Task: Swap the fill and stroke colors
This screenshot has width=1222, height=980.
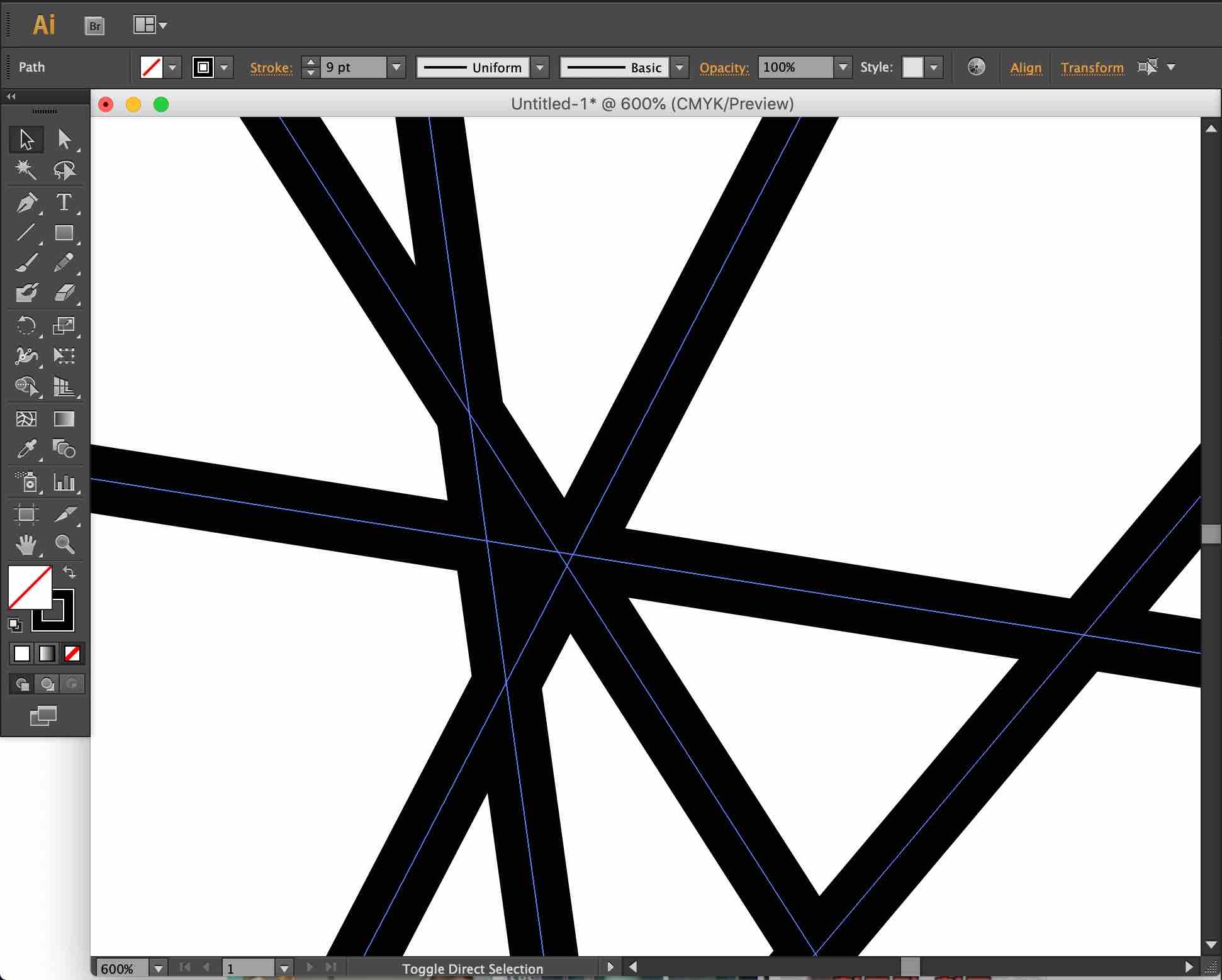Action: coord(69,572)
